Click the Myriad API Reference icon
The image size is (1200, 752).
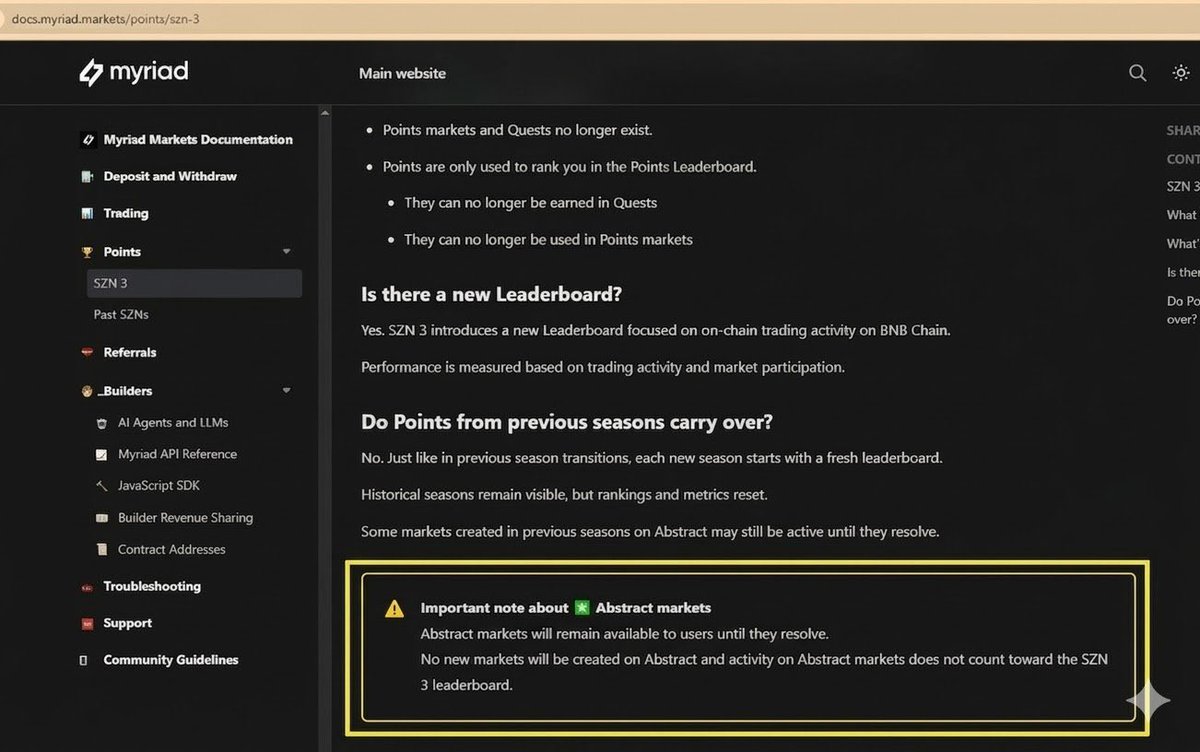tap(101, 455)
